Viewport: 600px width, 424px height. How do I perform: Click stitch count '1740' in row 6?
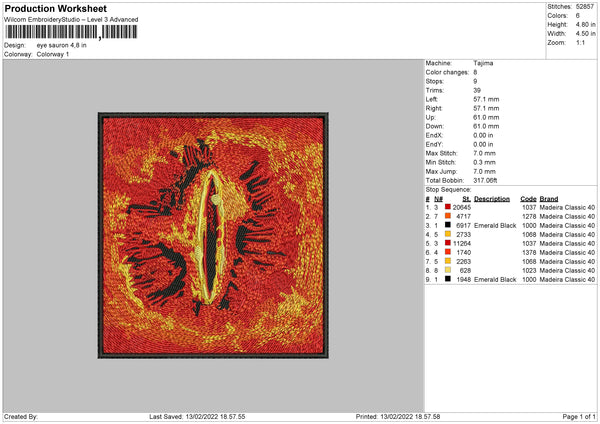[463, 253]
